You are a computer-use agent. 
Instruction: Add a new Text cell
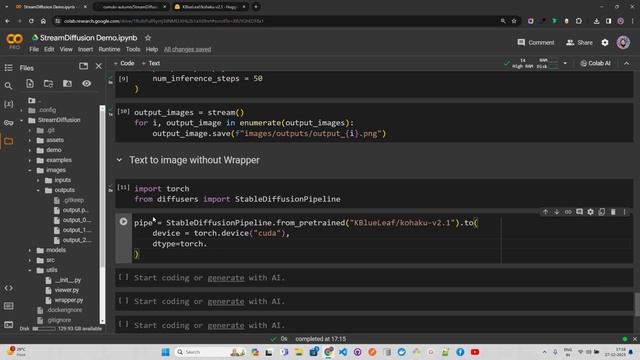click(x=151, y=63)
